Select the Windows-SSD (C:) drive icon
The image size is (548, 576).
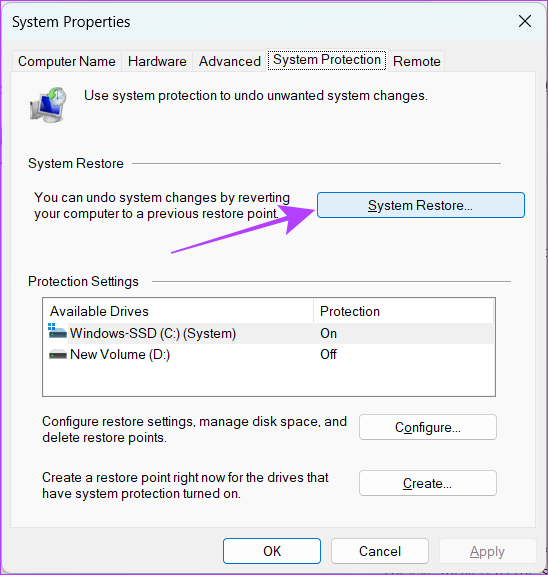(57, 331)
